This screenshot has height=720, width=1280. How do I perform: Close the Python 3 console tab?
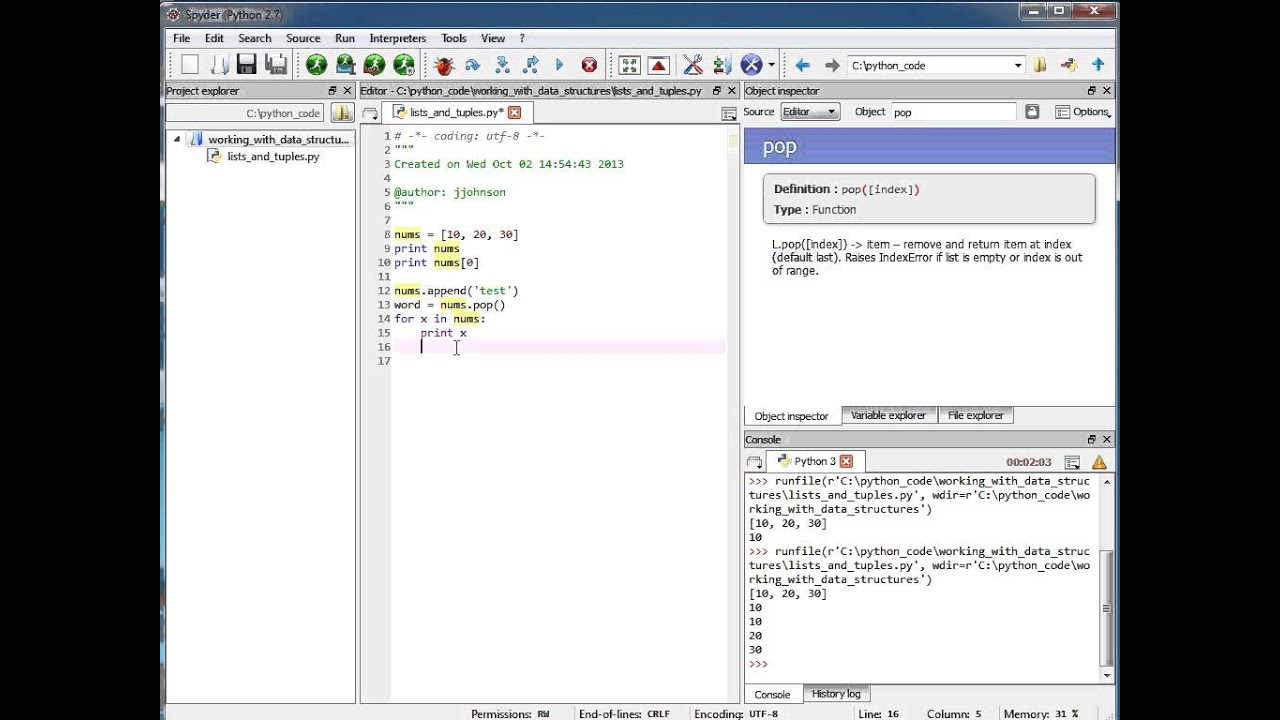pyautogui.click(x=846, y=461)
